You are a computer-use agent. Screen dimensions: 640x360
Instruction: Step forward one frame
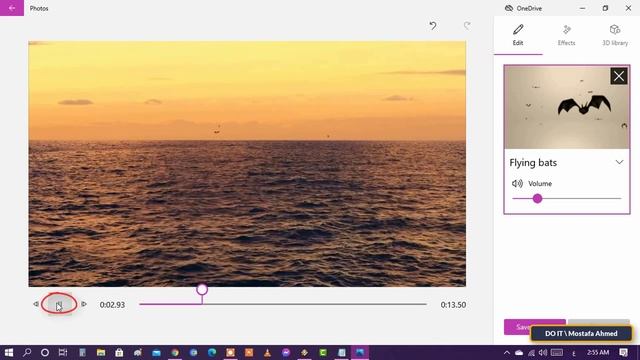coord(84,304)
